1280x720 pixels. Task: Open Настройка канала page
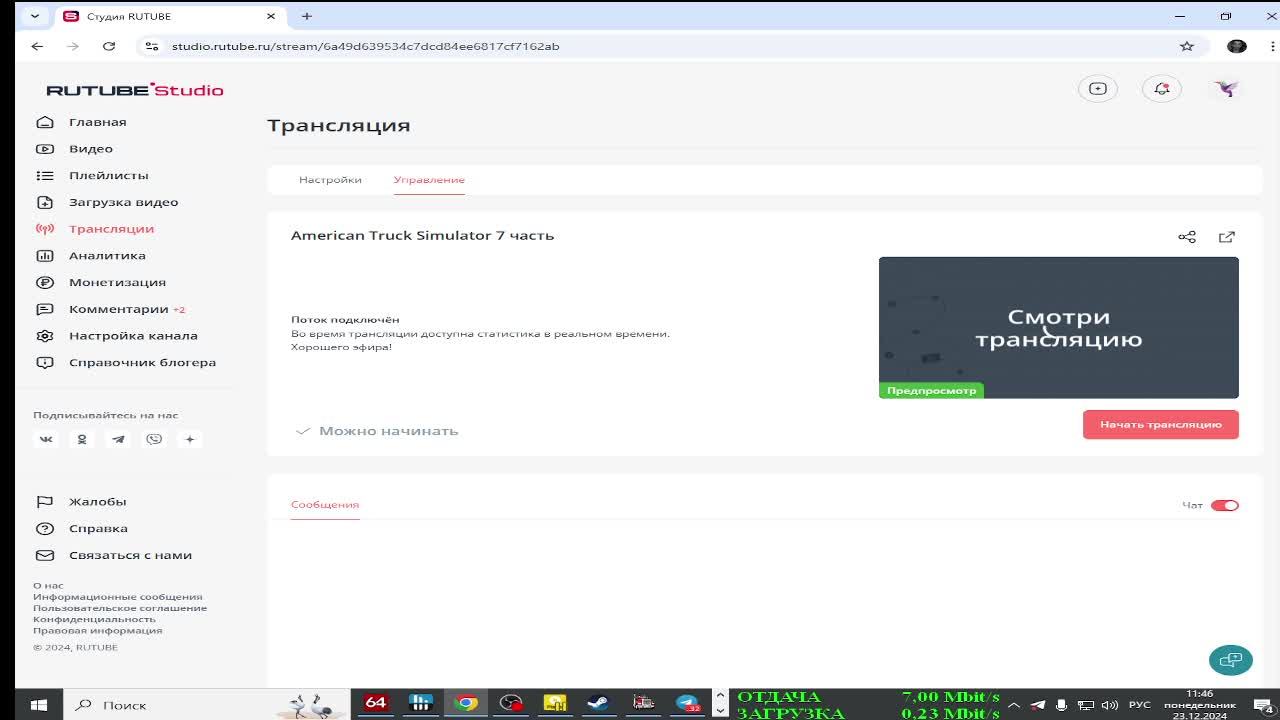click(x=133, y=336)
